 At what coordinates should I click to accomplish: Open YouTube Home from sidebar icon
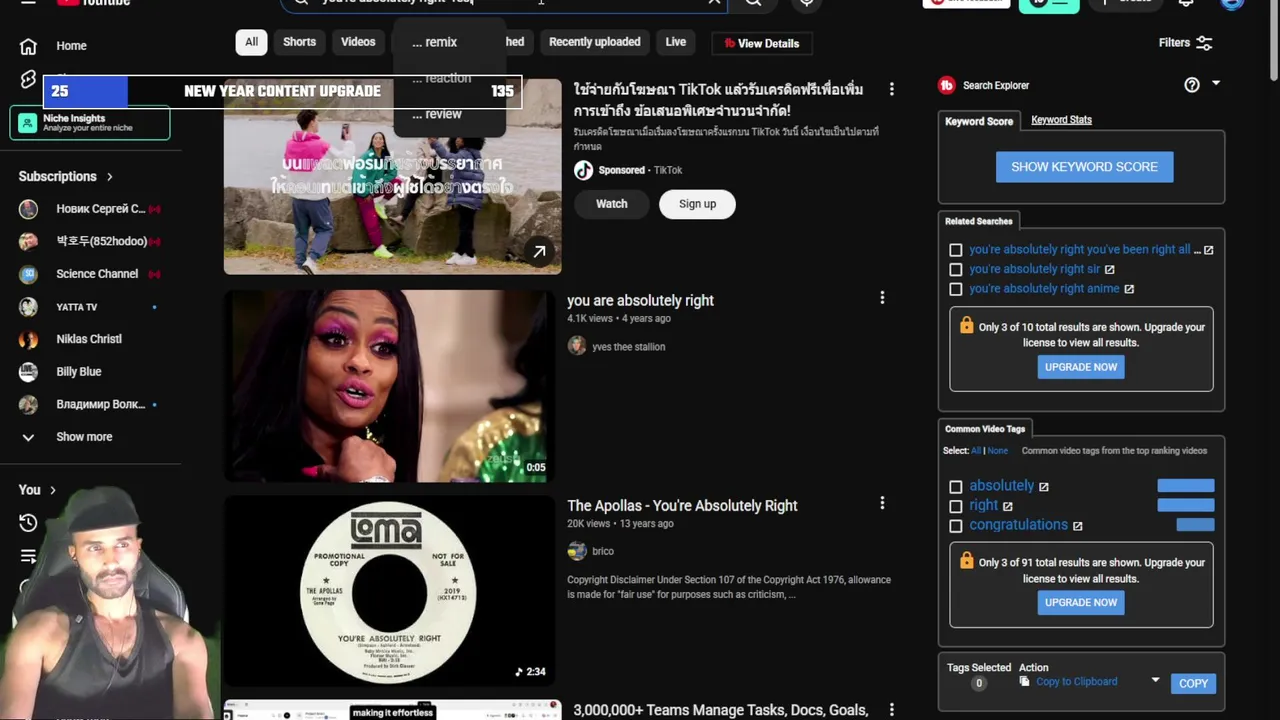(x=28, y=46)
